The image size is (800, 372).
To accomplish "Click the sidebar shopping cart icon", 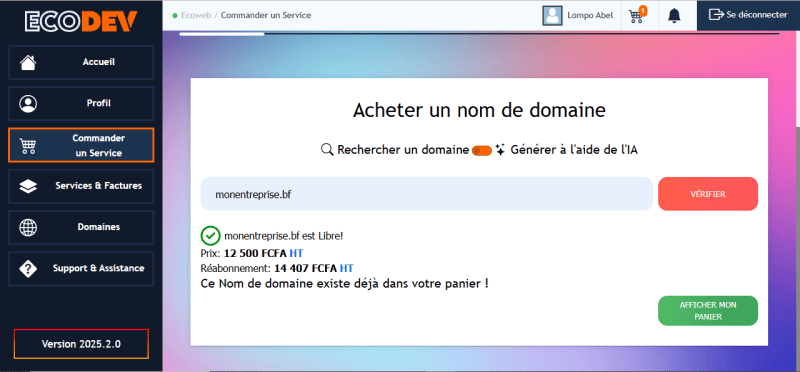I will click(x=28, y=146).
